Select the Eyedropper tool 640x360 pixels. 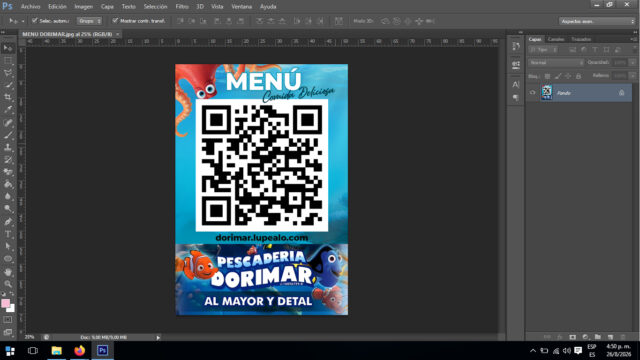click(x=8, y=110)
